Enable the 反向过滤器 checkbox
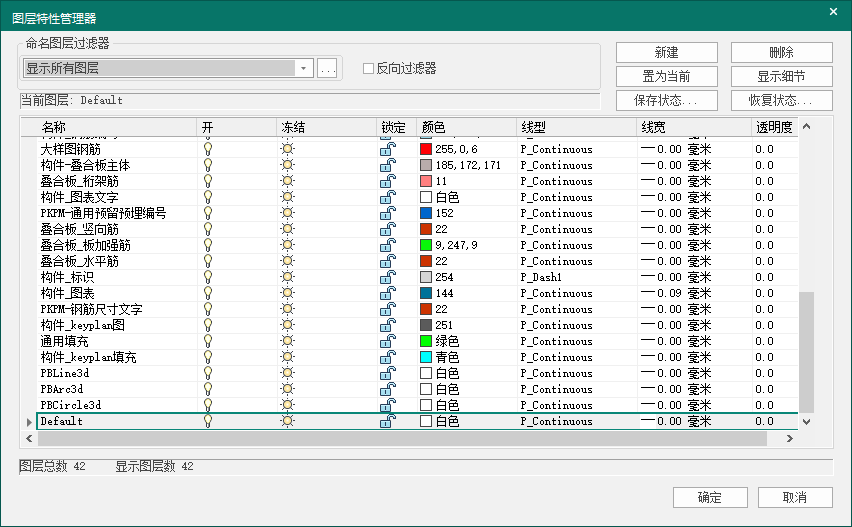 click(x=368, y=69)
